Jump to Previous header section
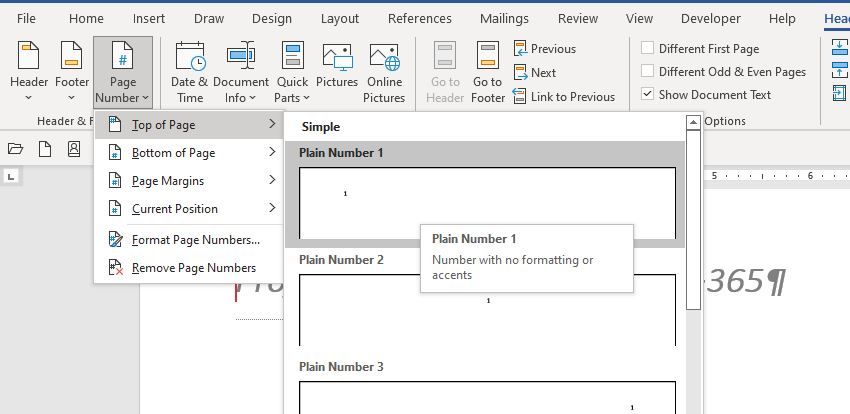The image size is (850, 414). [x=544, y=49]
